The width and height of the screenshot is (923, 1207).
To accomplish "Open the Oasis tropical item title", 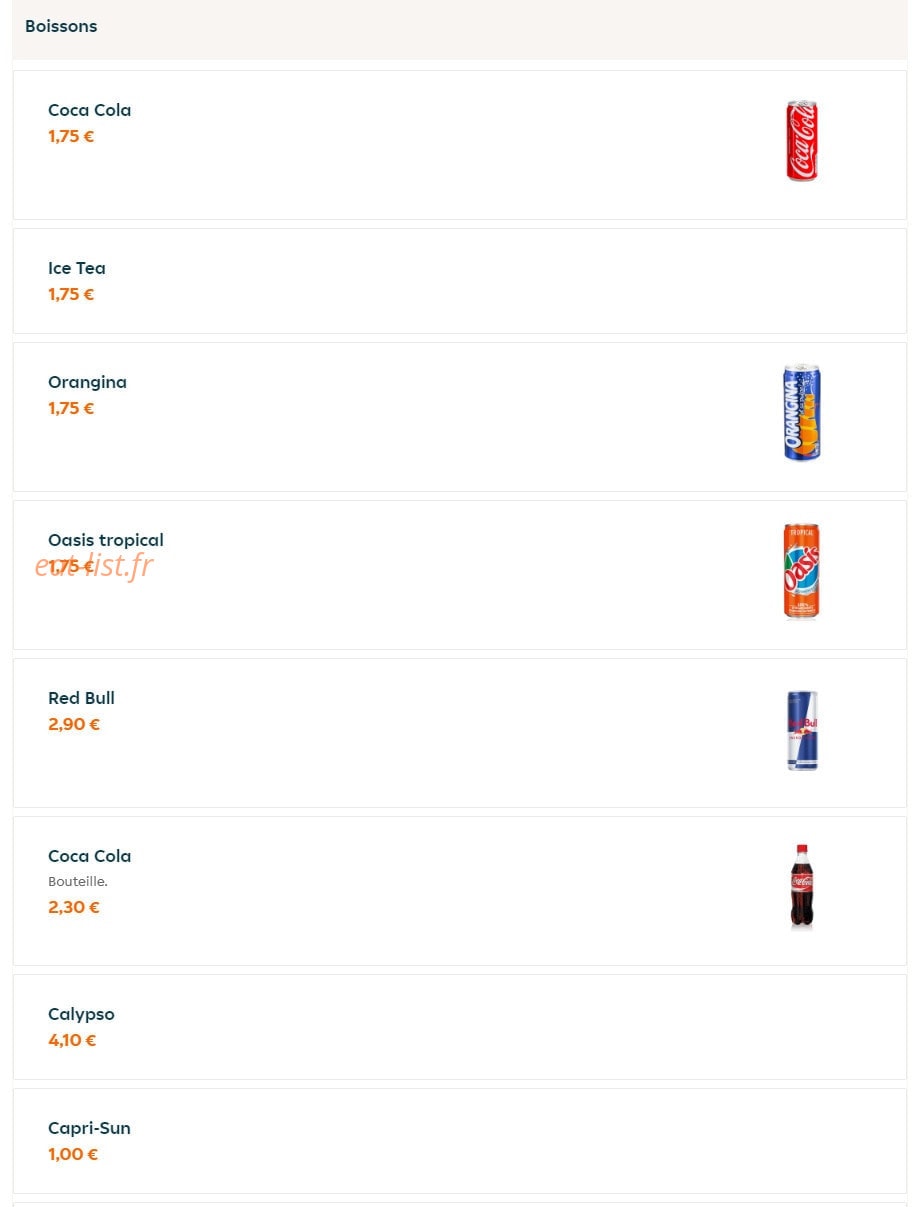I will [x=106, y=540].
